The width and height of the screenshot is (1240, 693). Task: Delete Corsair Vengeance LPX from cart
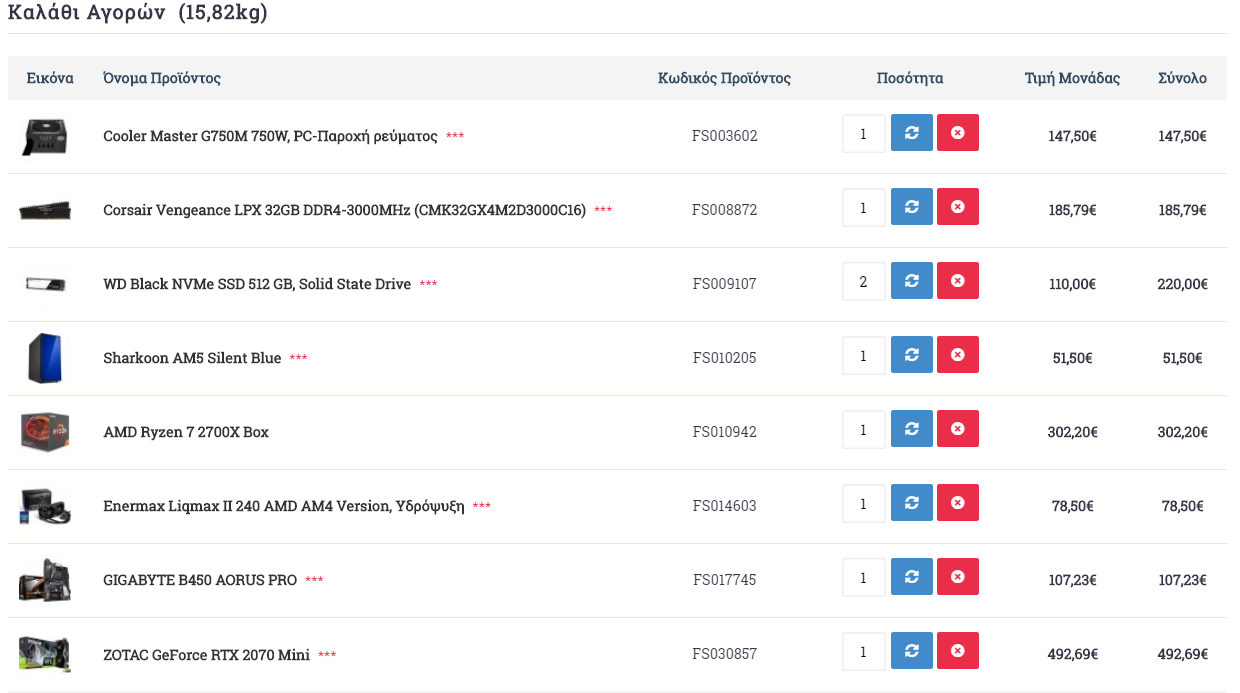(x=957, y=207)
